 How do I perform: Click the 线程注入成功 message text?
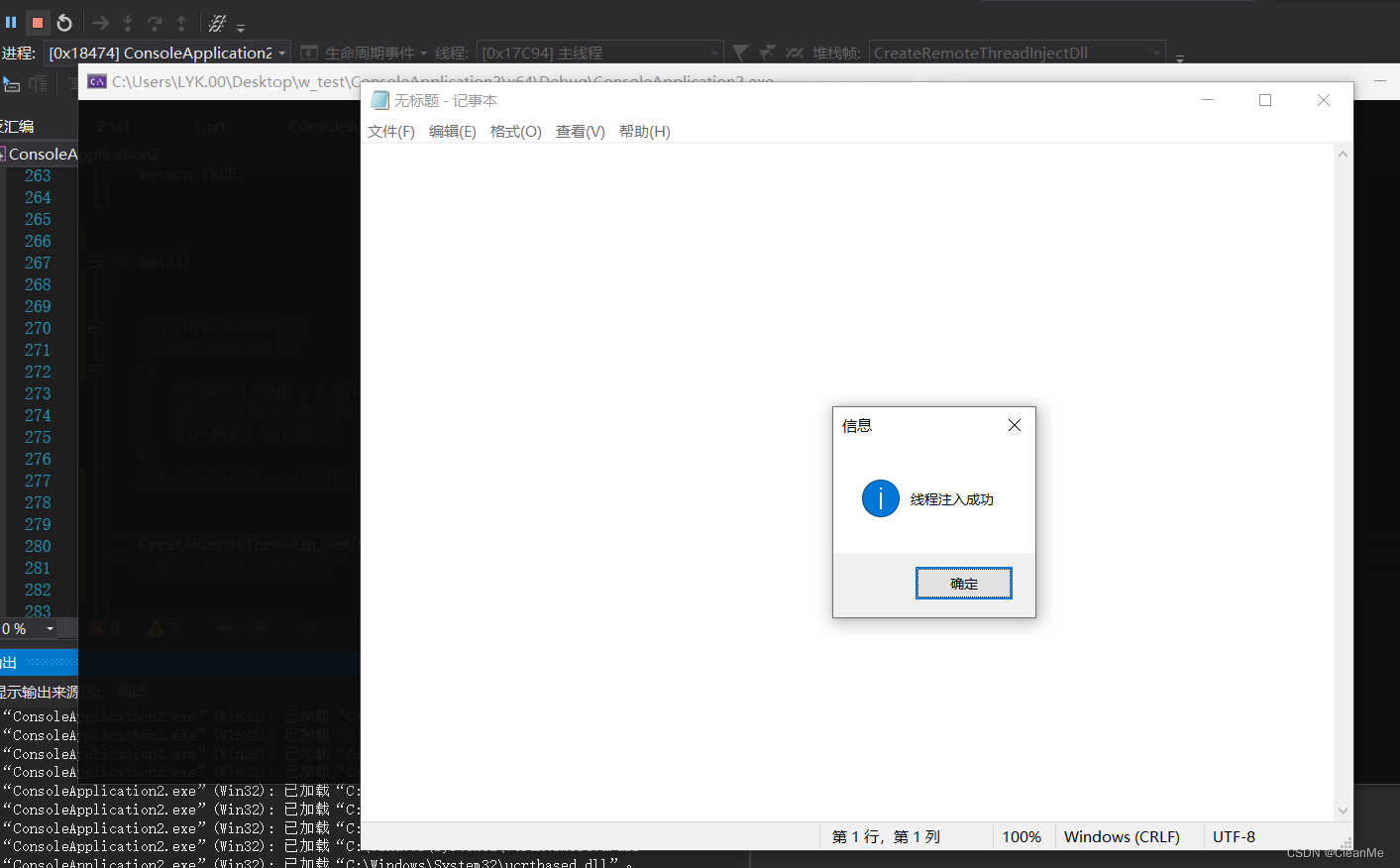click(x=952, y=499)
